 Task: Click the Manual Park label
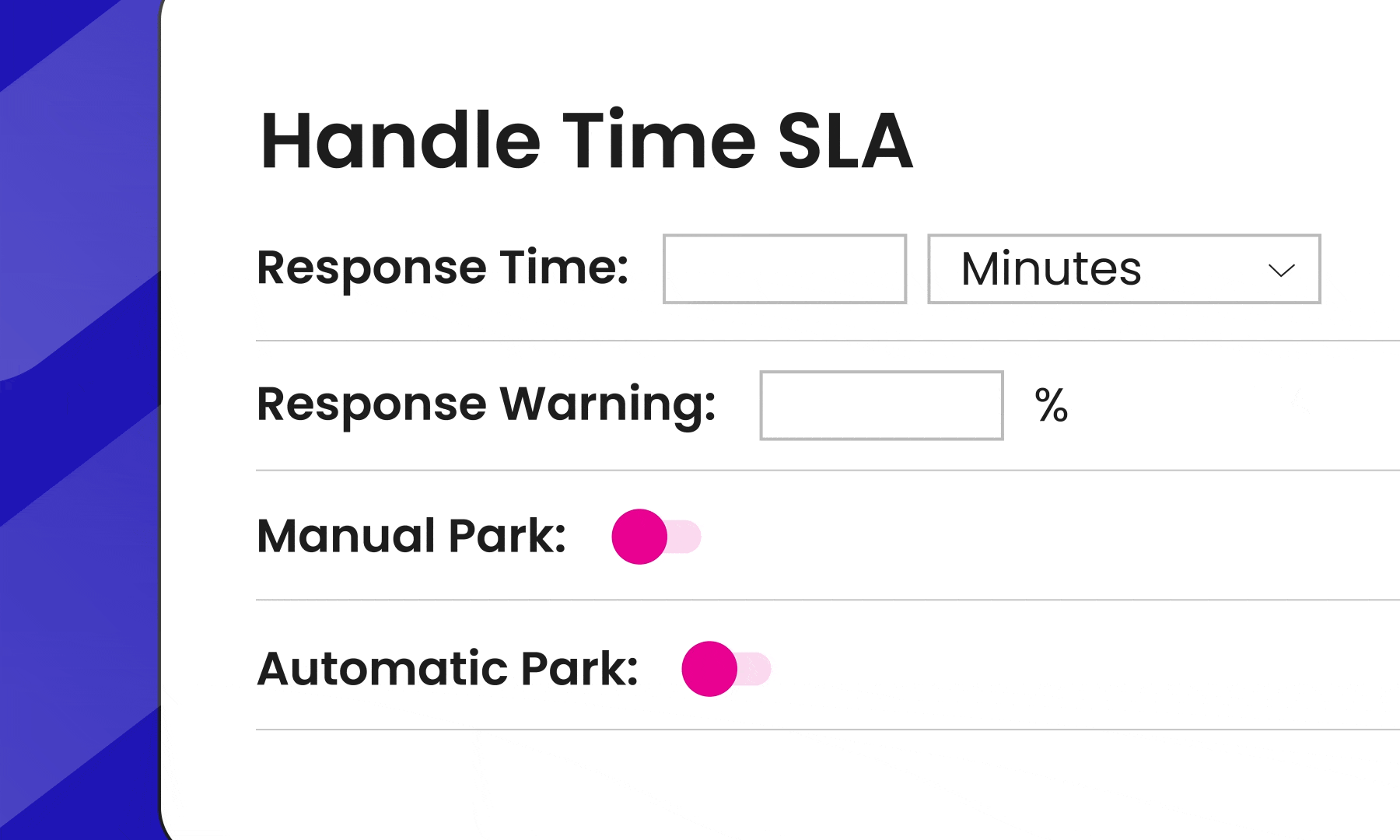(x=411, y=536)
